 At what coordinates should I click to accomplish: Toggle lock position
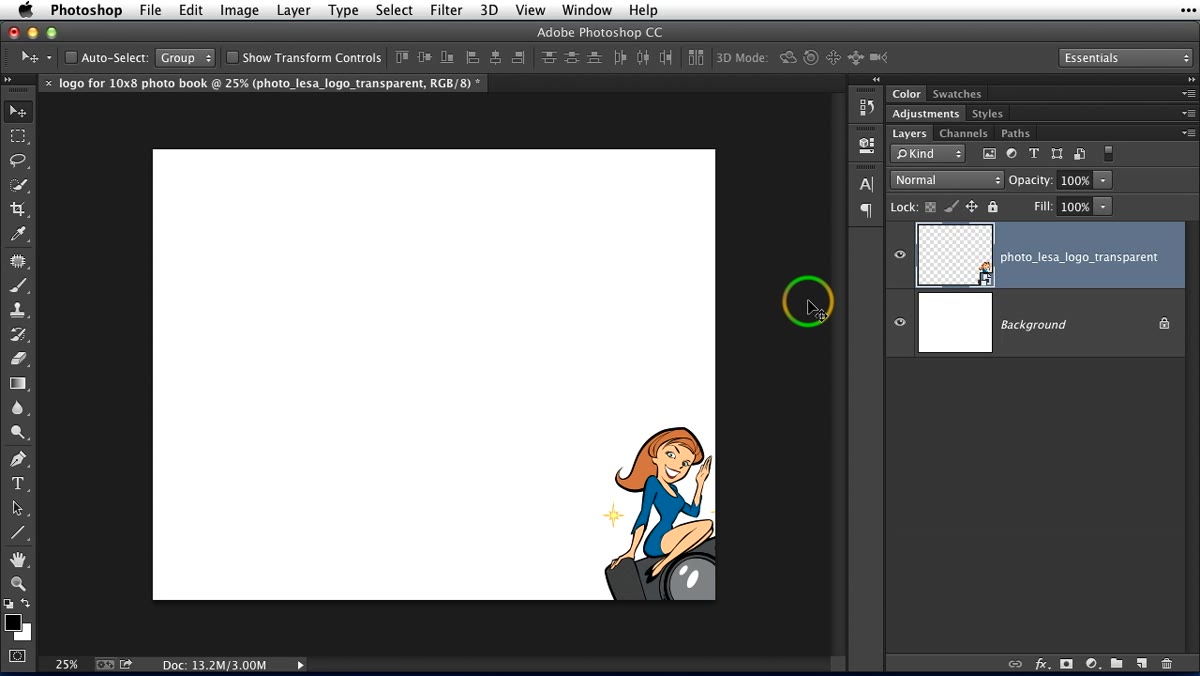coord(971,207)
